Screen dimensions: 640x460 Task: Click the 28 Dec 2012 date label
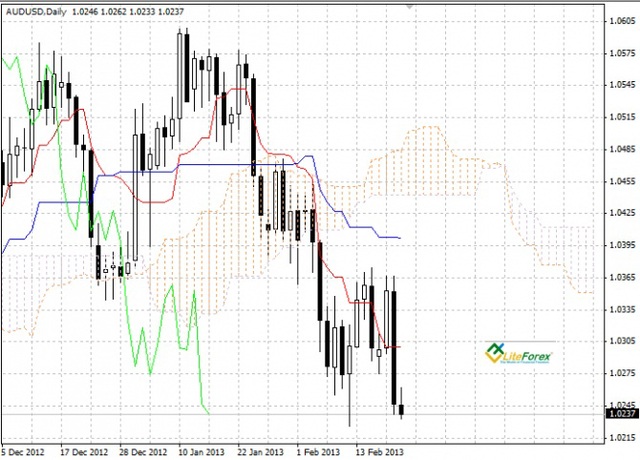[x=143, y=452]
